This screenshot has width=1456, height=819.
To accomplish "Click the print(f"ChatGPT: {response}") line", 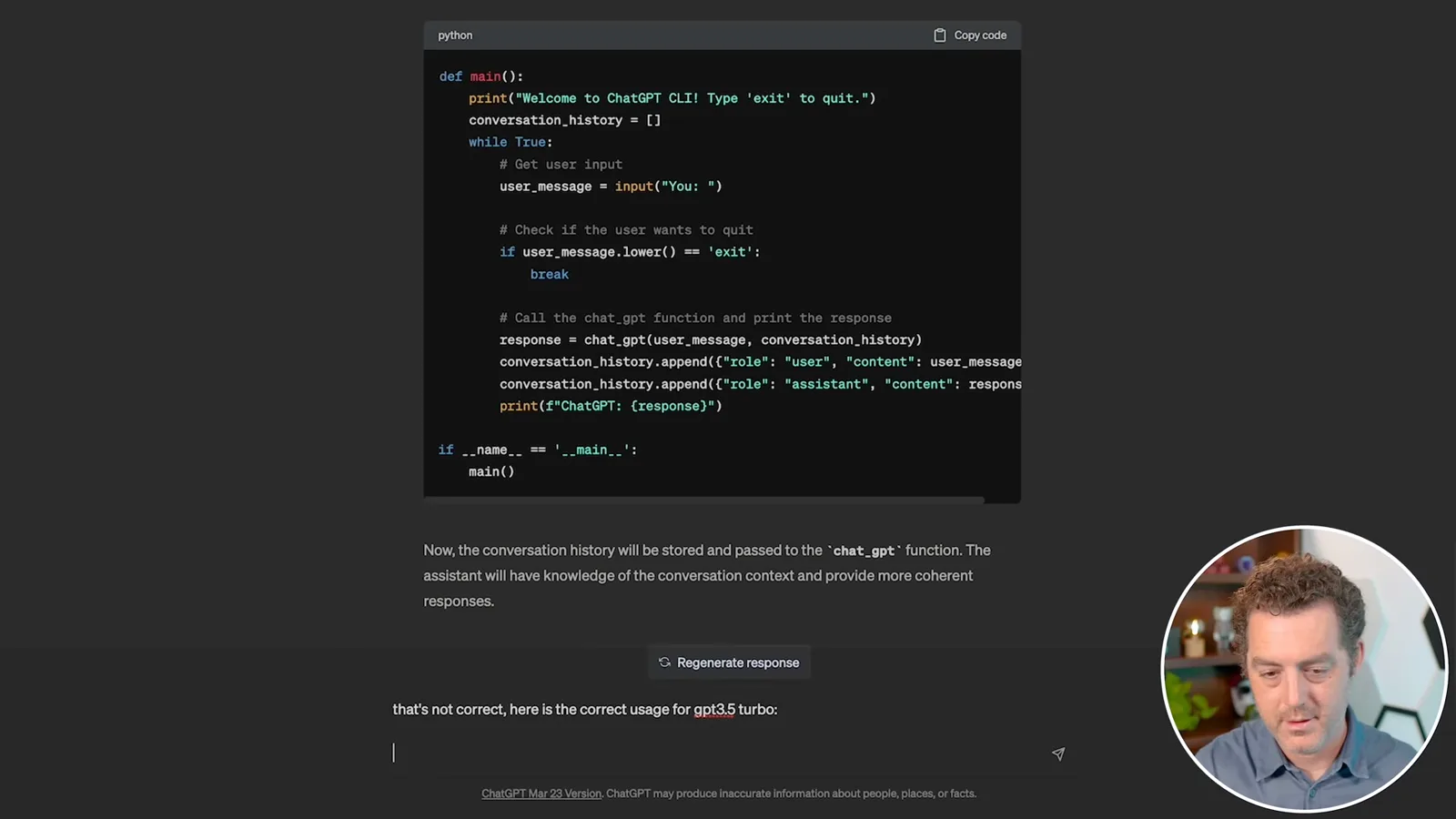I will (611, 406).
